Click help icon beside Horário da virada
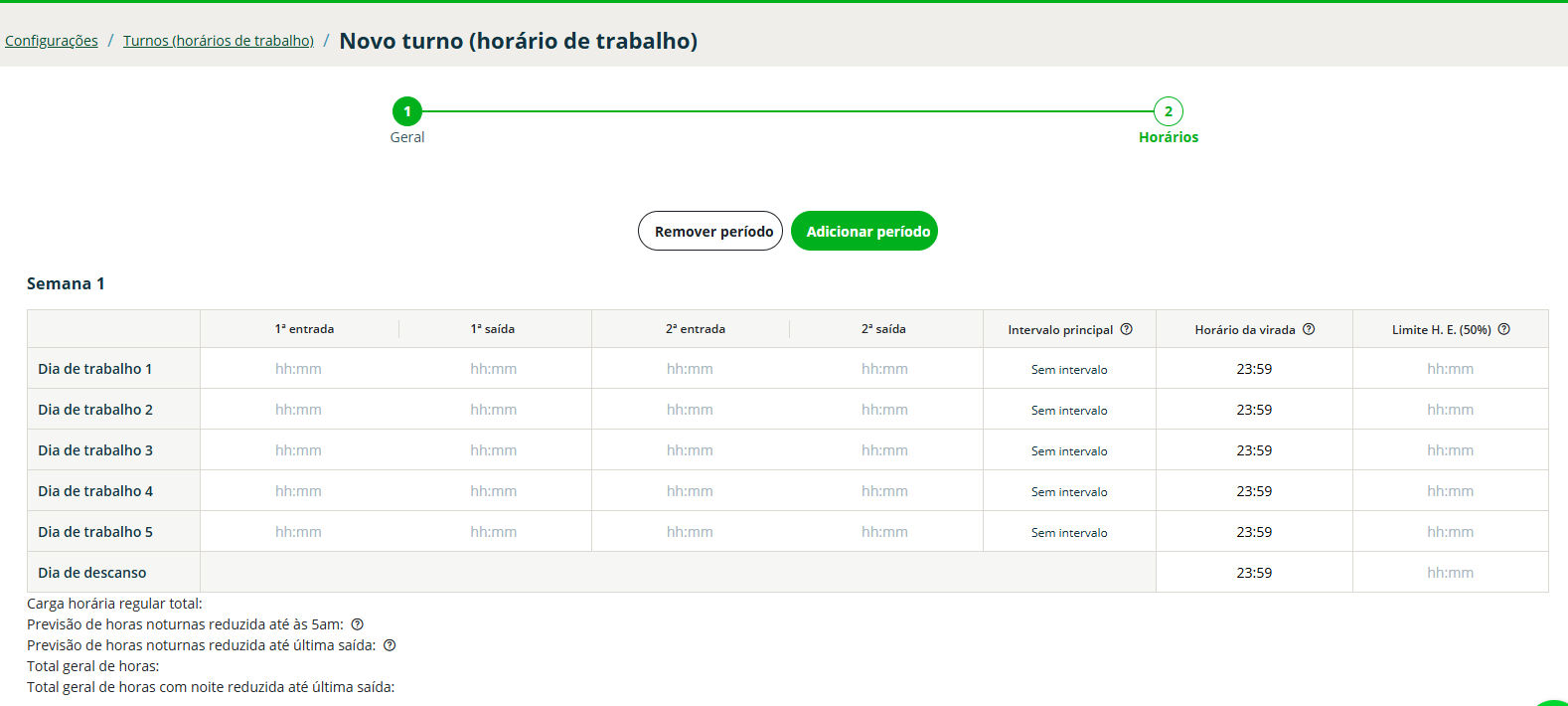The image size is (1568, 706). [1309, 329]
